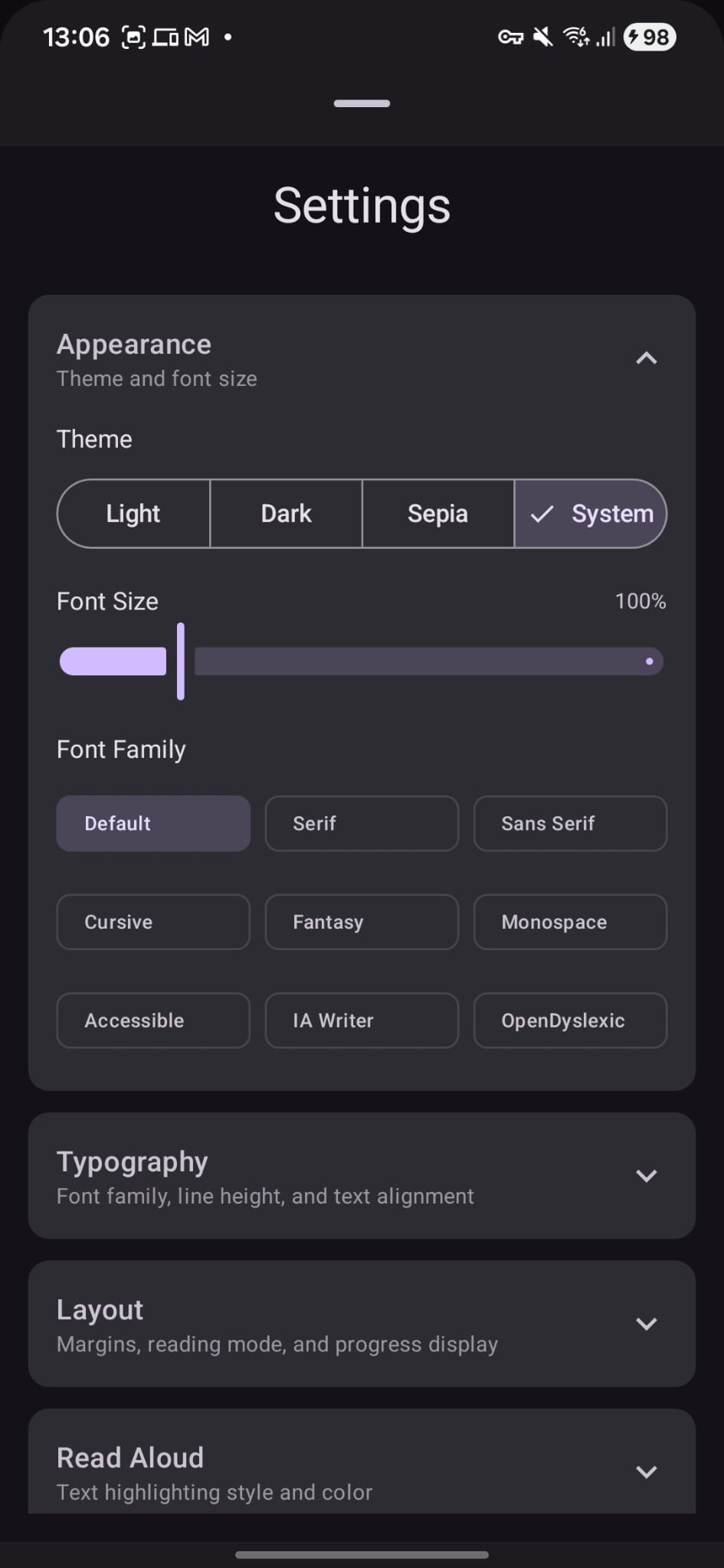Switch theme to Dark
The image size is (724, 1568).
pos(286,514)
